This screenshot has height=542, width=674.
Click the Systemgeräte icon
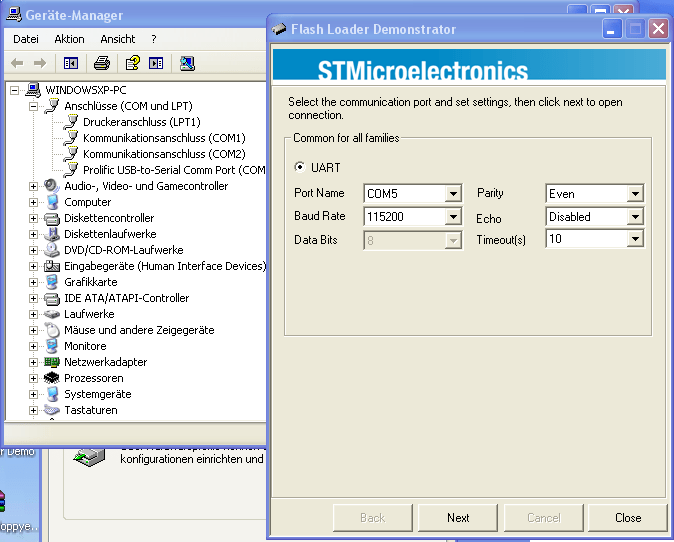pyautogui.click(x=52, y=394)
